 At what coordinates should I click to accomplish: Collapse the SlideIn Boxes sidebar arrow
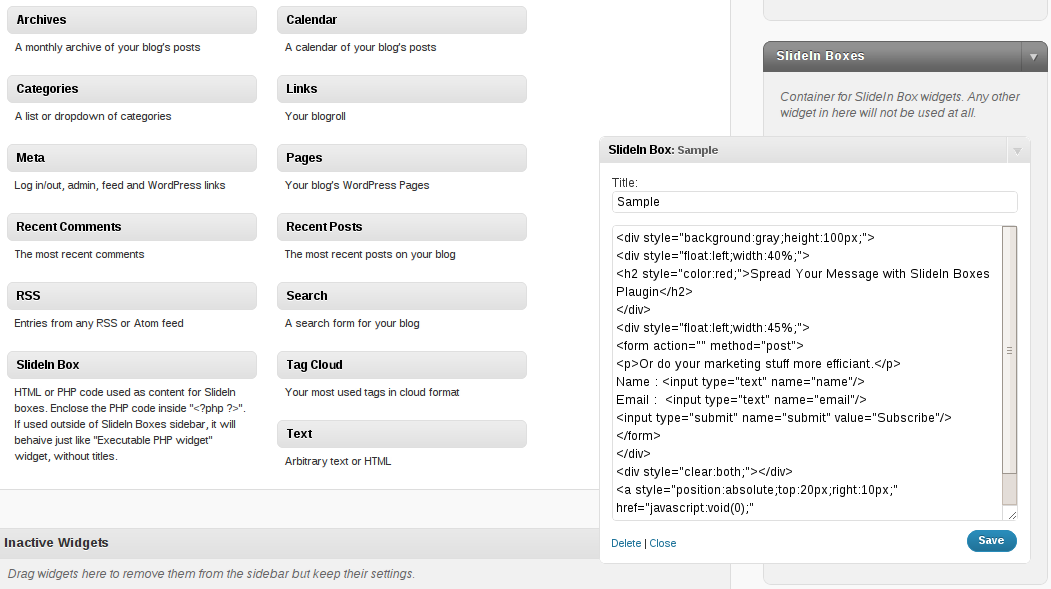click(x=1034, y=57)
